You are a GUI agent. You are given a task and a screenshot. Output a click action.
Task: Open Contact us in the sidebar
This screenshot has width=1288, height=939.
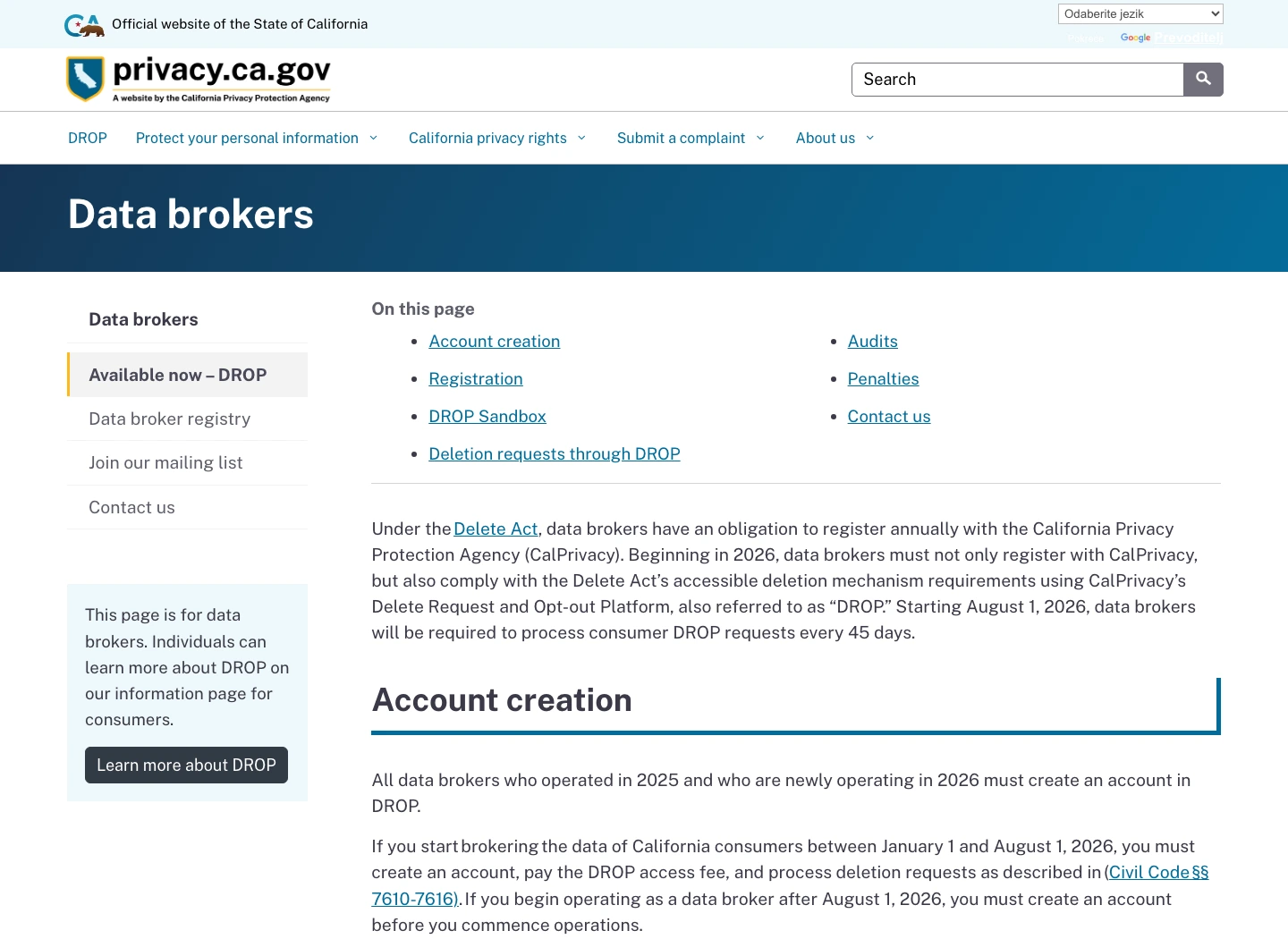pos(188,507)
